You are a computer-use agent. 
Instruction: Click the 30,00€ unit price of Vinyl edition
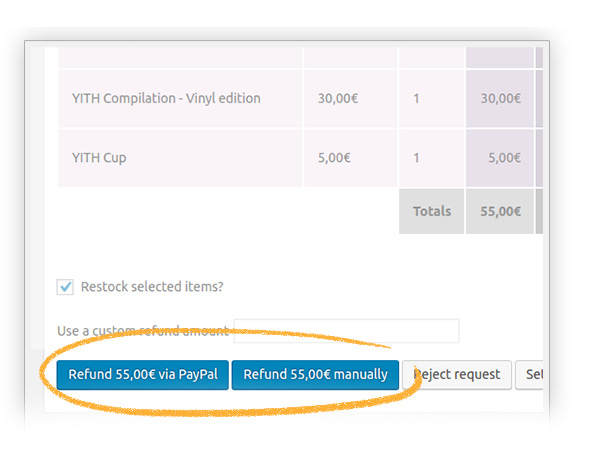(x=338, y=98)
